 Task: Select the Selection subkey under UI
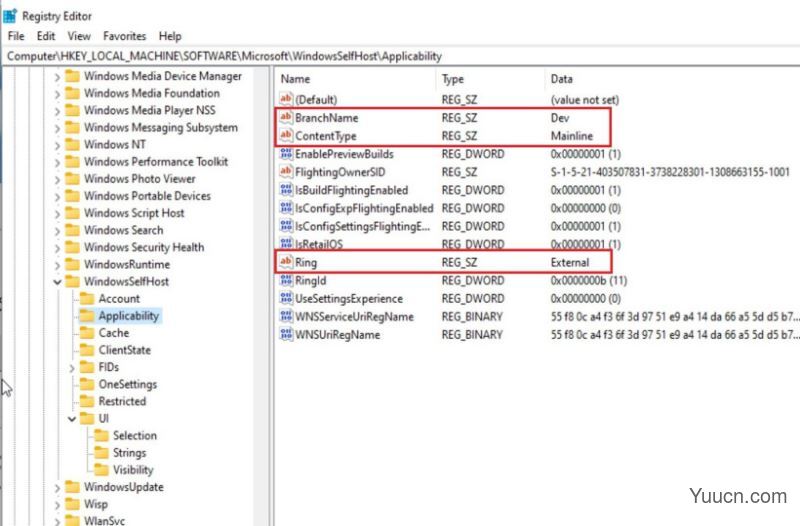[x=135, y=435]
